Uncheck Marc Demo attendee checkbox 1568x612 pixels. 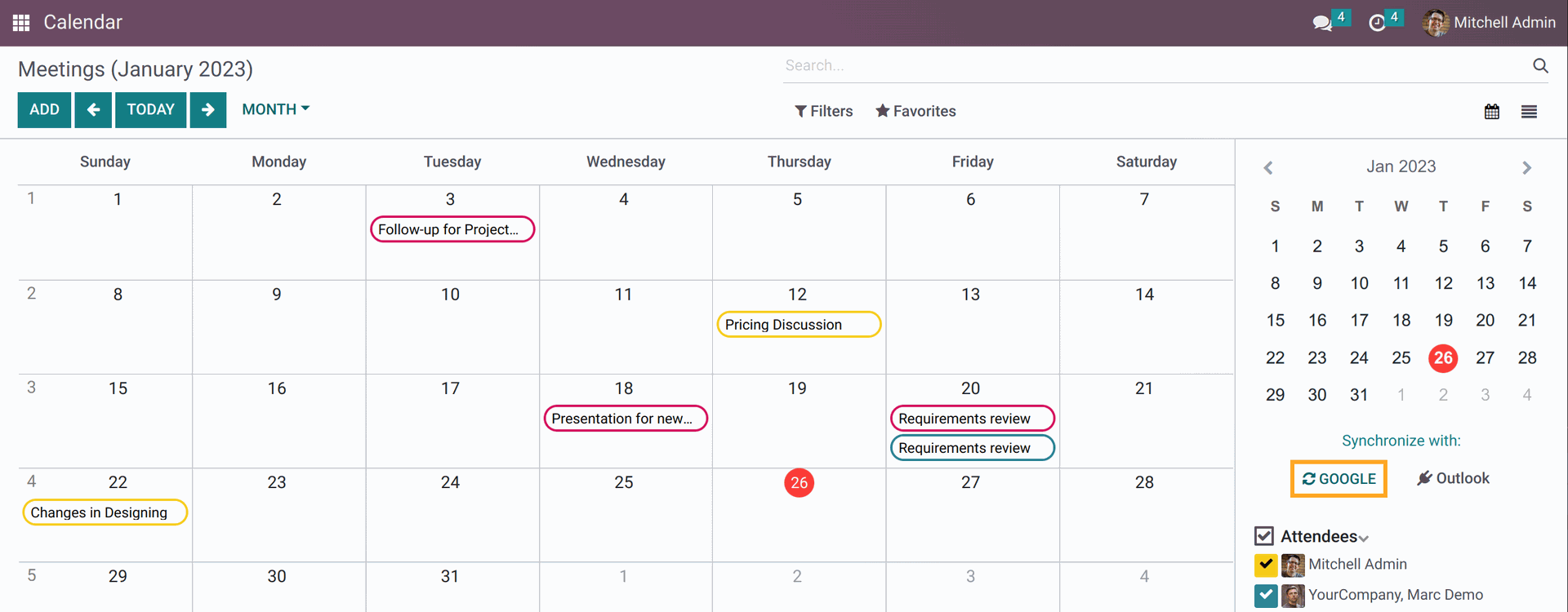pyautogui.click(x=1266, y=595)
